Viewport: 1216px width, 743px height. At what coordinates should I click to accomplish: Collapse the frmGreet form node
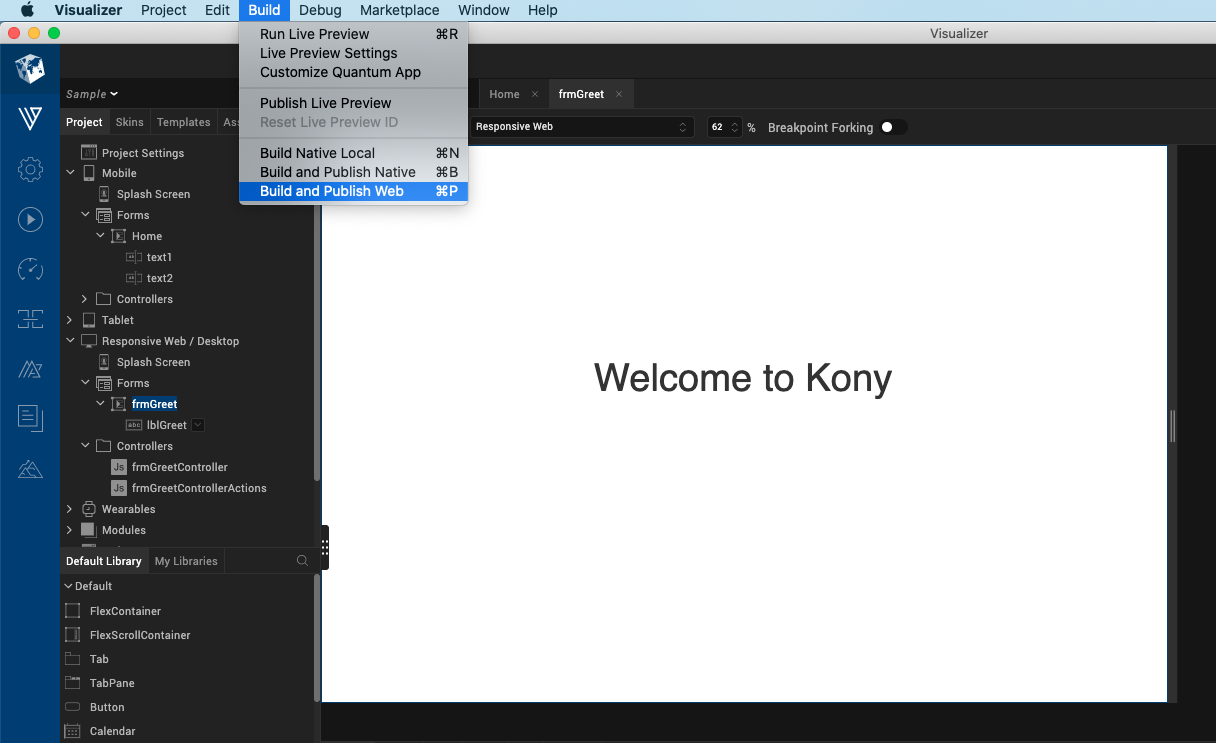click(100, 404)
